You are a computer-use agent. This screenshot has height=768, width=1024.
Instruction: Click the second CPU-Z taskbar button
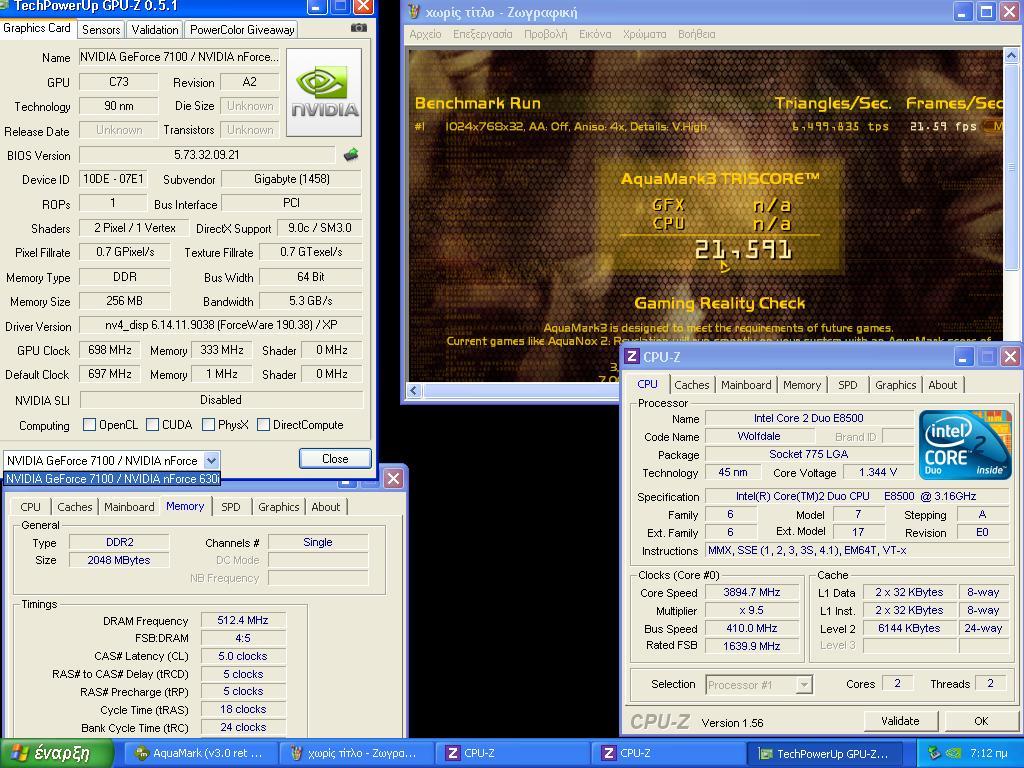point(668,753)
